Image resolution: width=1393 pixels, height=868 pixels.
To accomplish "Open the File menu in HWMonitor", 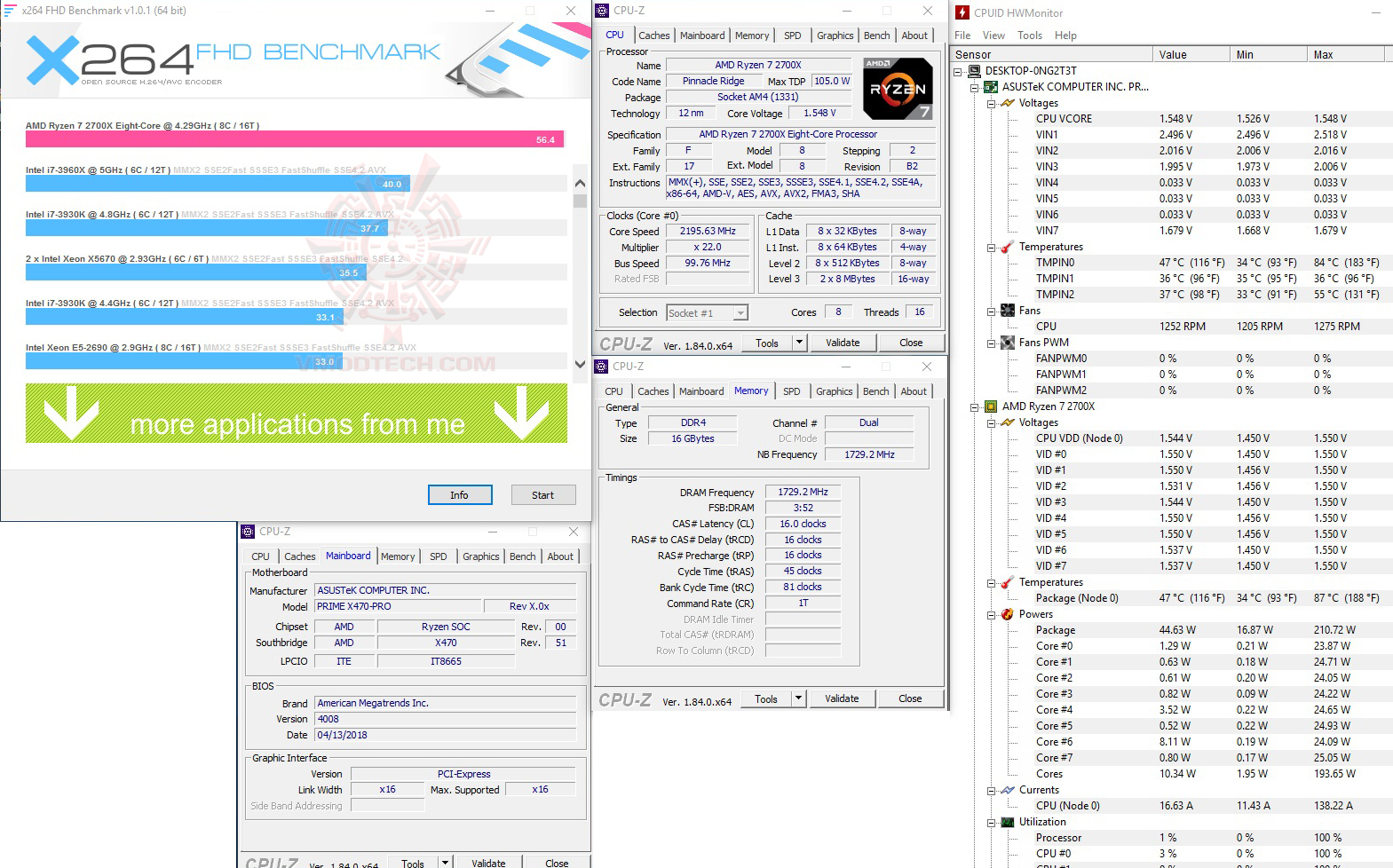I will (x=962, y=36).
